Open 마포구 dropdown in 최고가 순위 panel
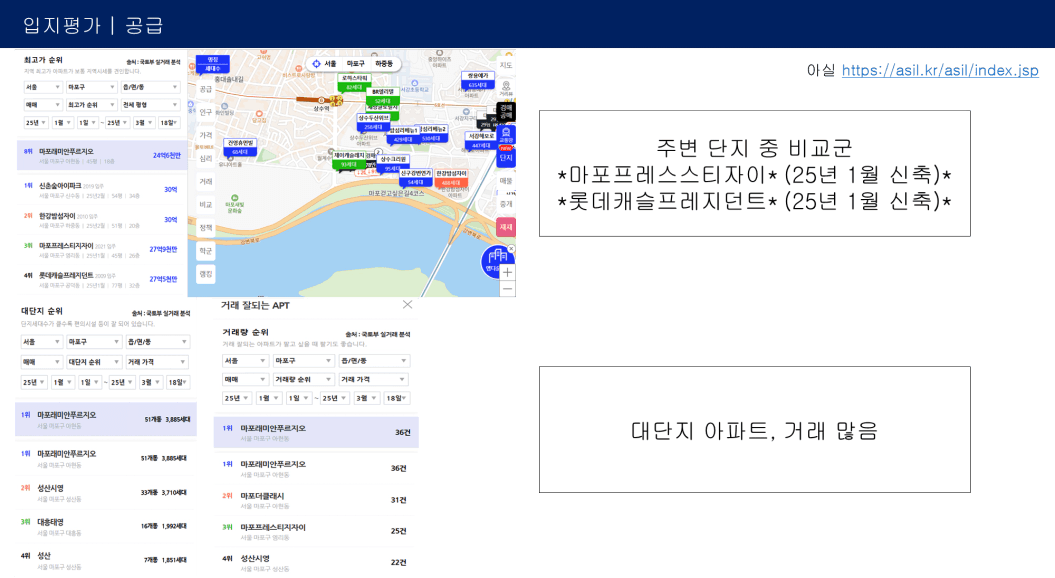The image size is (1055, 578). [91, 87]
